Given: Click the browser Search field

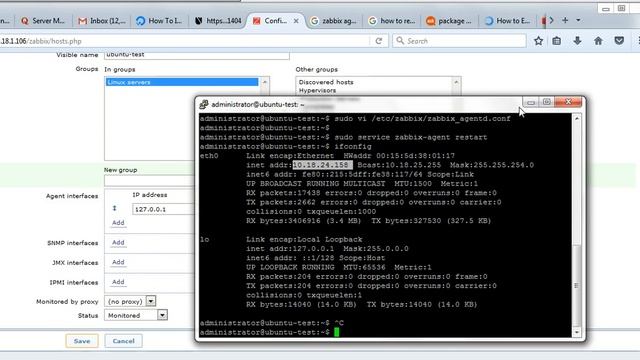Looking at the screenshot, I should [459, 41].
